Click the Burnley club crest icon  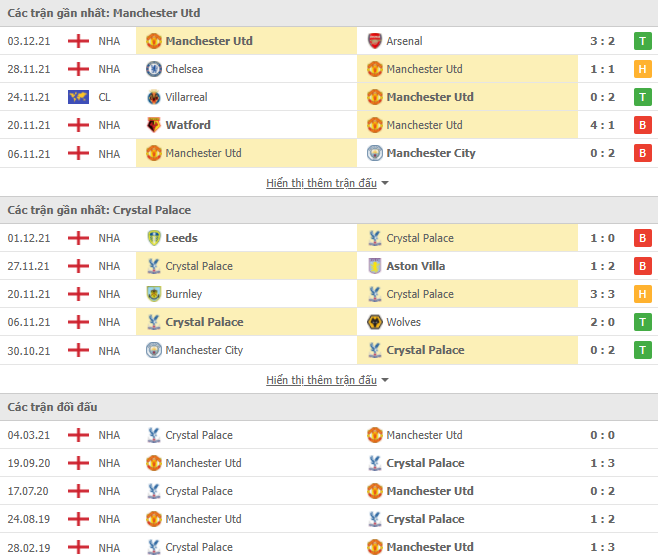[x=154, y=294]
